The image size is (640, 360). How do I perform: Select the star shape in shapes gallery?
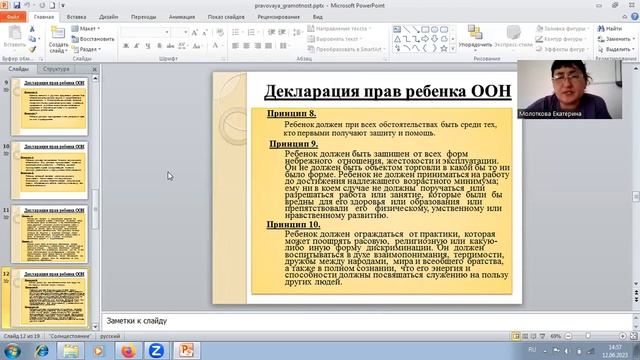point(444,49)
